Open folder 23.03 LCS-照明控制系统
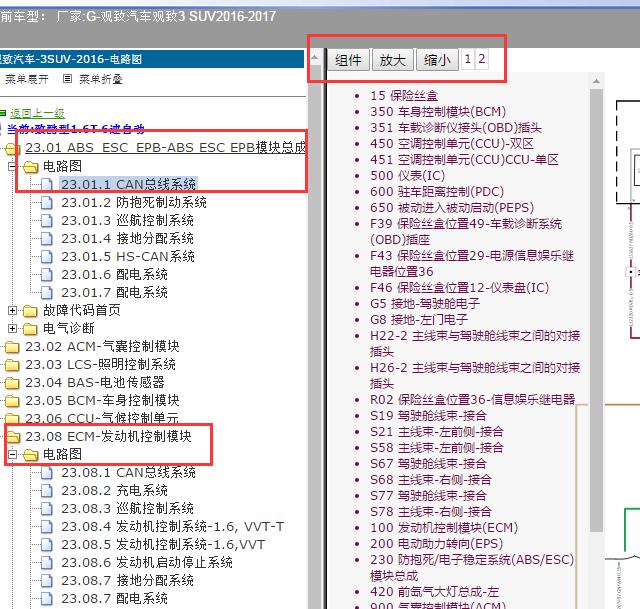 click(x=100, y=365)
